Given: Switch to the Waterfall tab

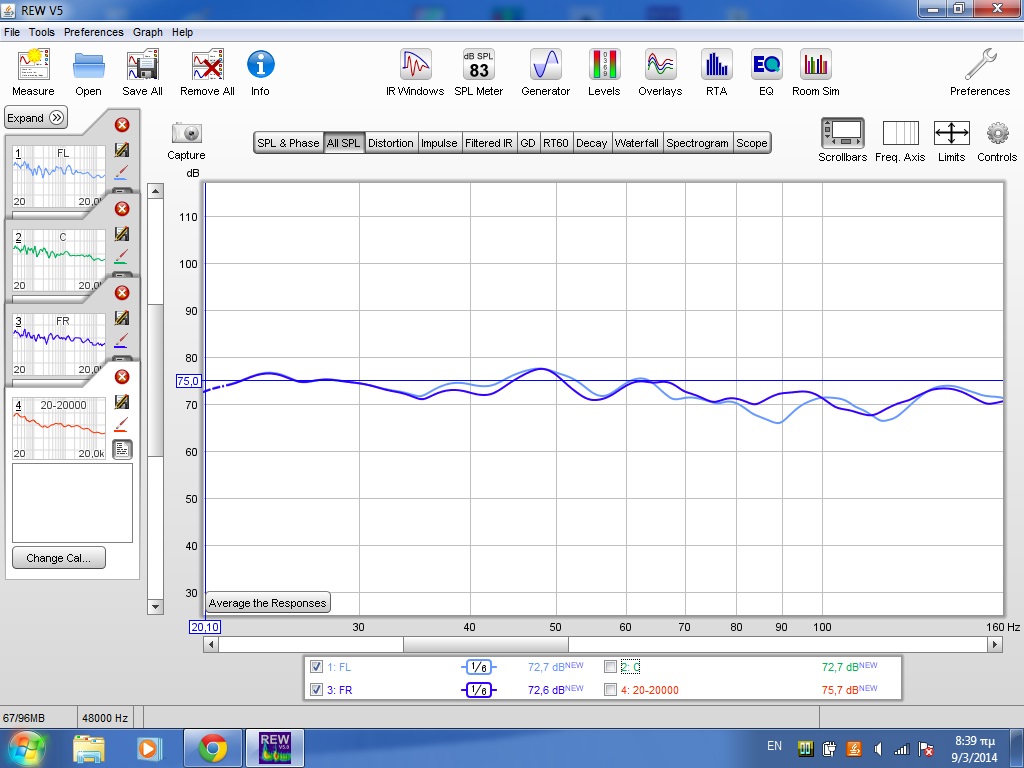Looking at the screenshot, I should pos(637,143).
